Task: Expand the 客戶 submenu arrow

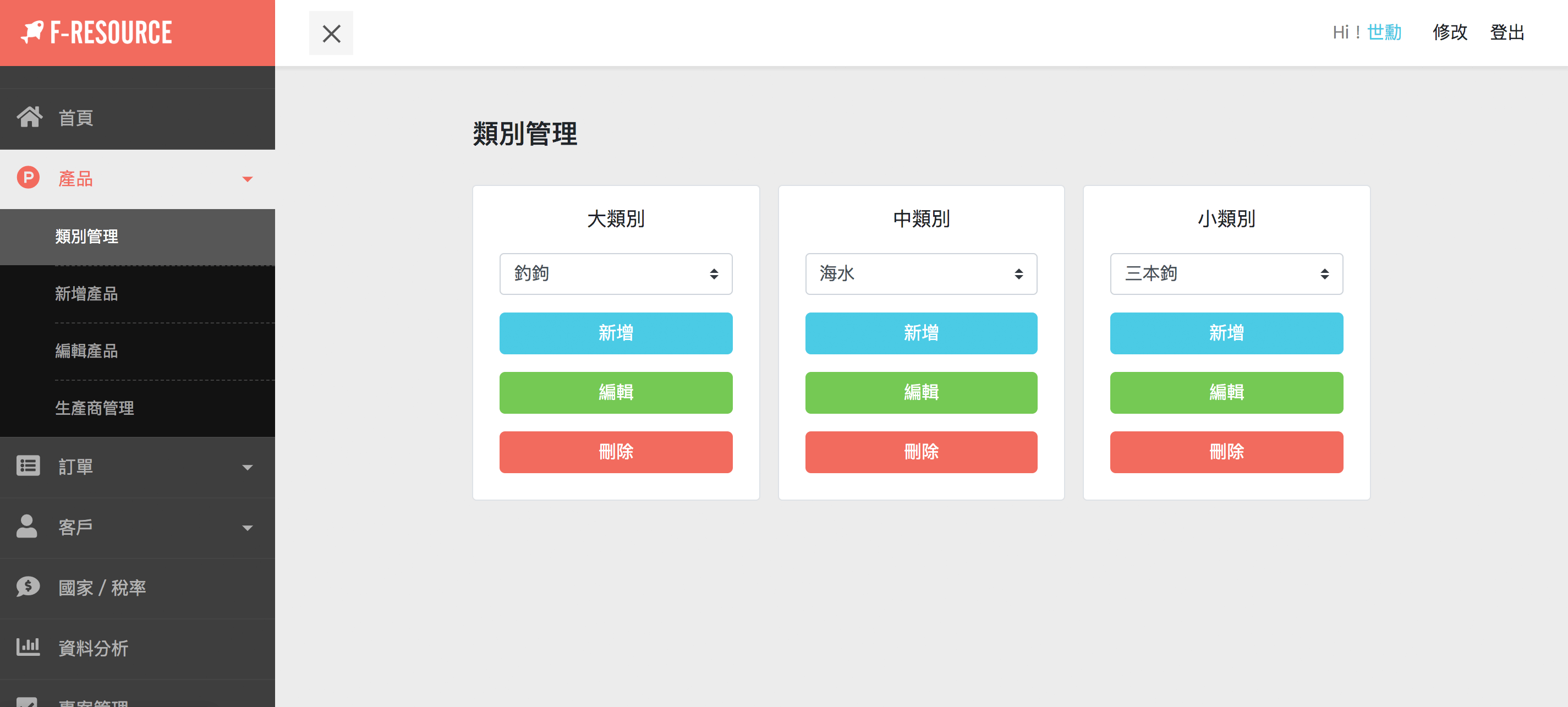Action: click(x=247, y=528)
